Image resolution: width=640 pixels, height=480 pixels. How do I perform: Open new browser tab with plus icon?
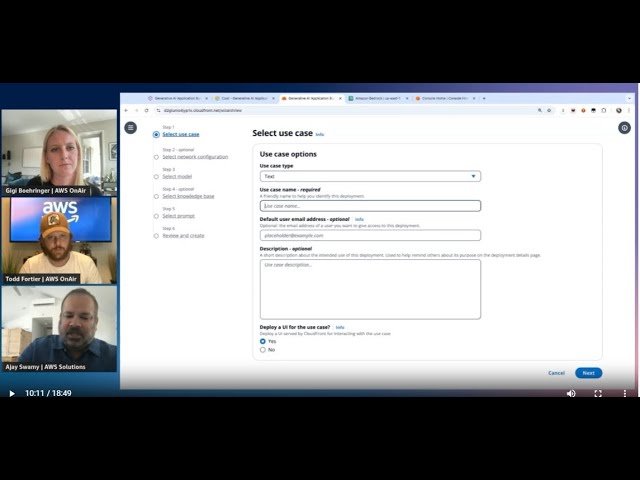point(484,98)
